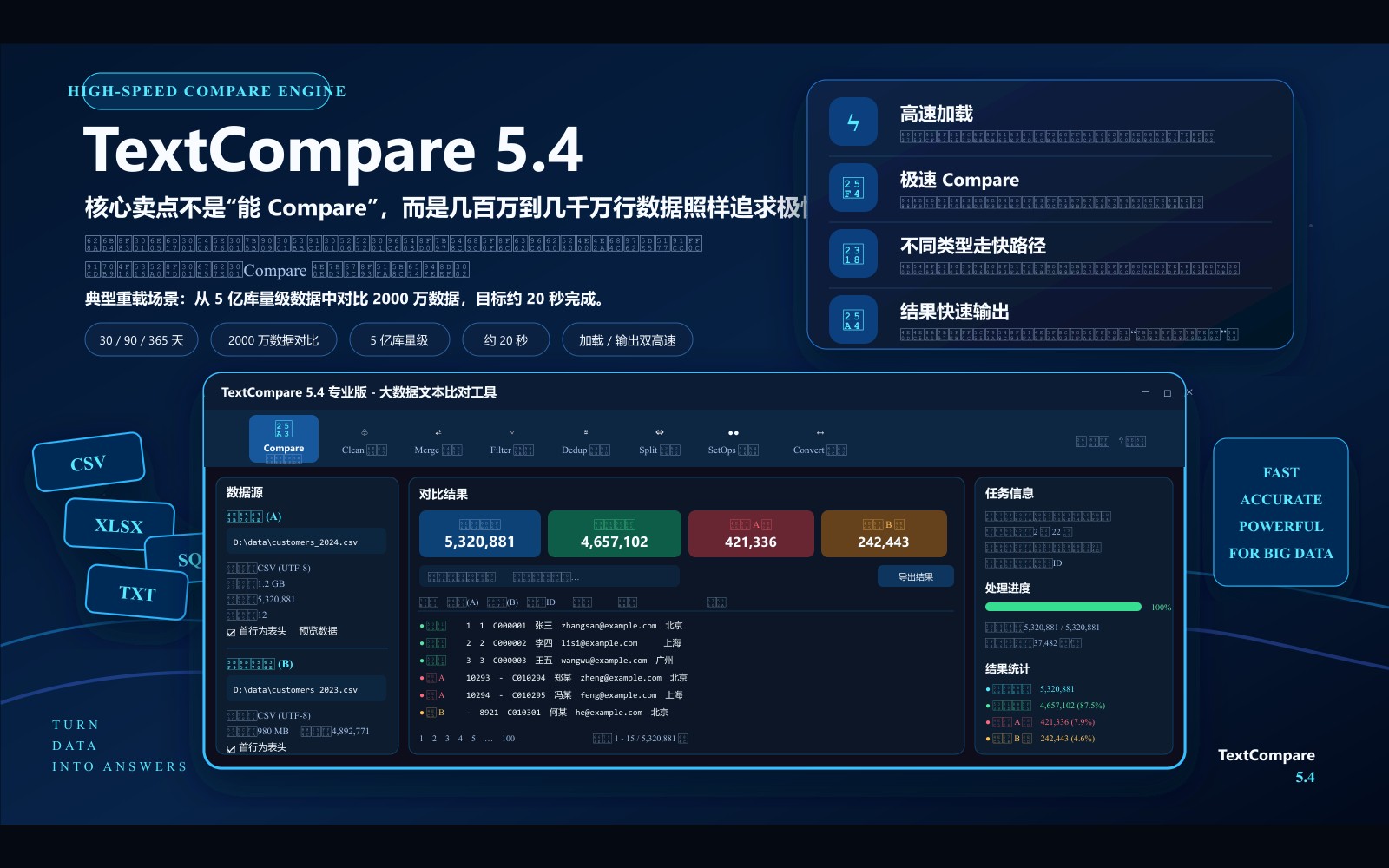
Task: Click file path customers_2024.csv field
Action: click(306, 542)
